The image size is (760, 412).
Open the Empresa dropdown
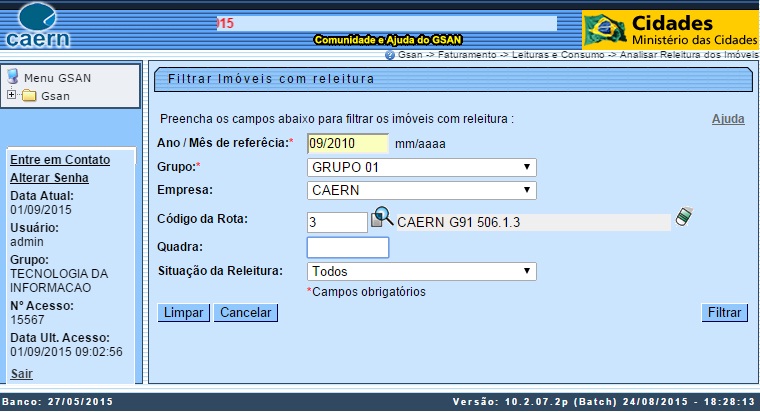(421, 191)
